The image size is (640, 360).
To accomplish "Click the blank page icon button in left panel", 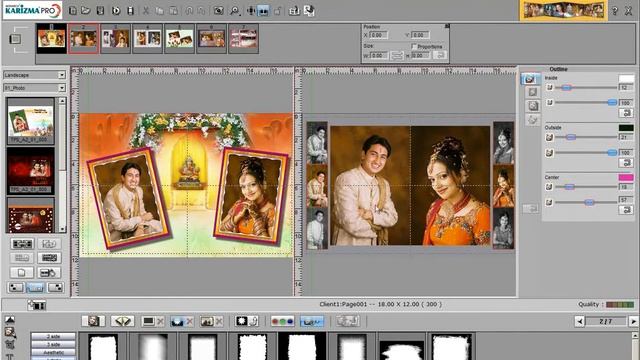I will pos(21,273).
